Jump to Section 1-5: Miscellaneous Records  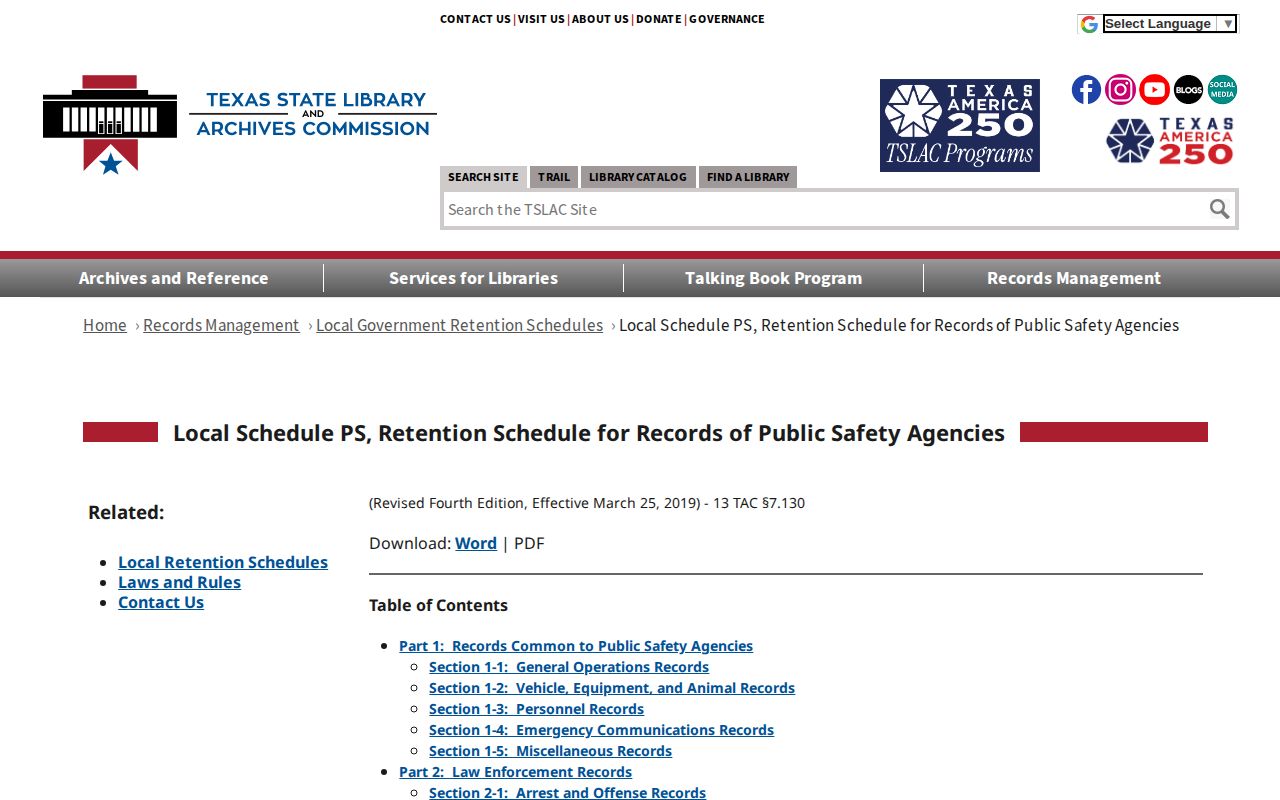[x=550, y=751]
